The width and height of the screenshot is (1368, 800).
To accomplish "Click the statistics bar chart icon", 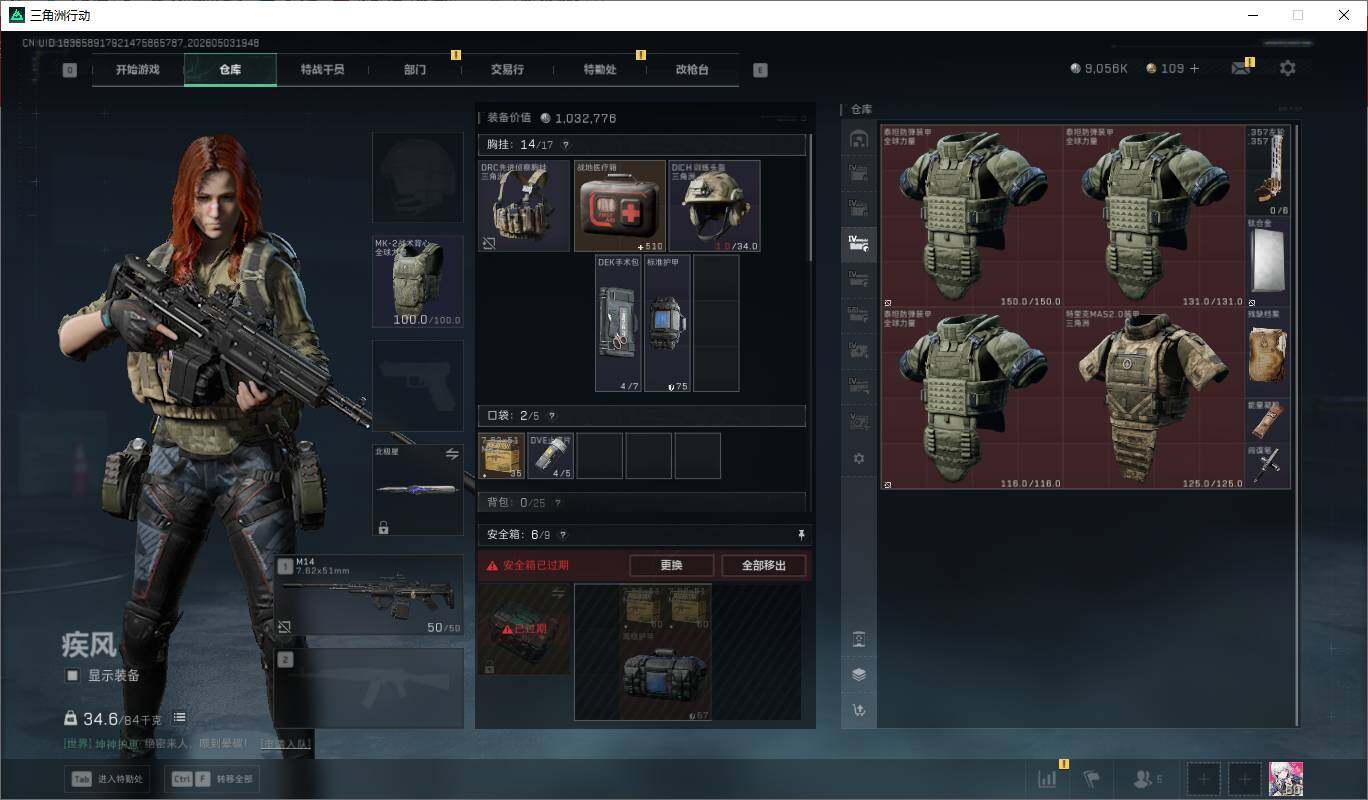I will pyautogui.click(x=1047, y=779).
